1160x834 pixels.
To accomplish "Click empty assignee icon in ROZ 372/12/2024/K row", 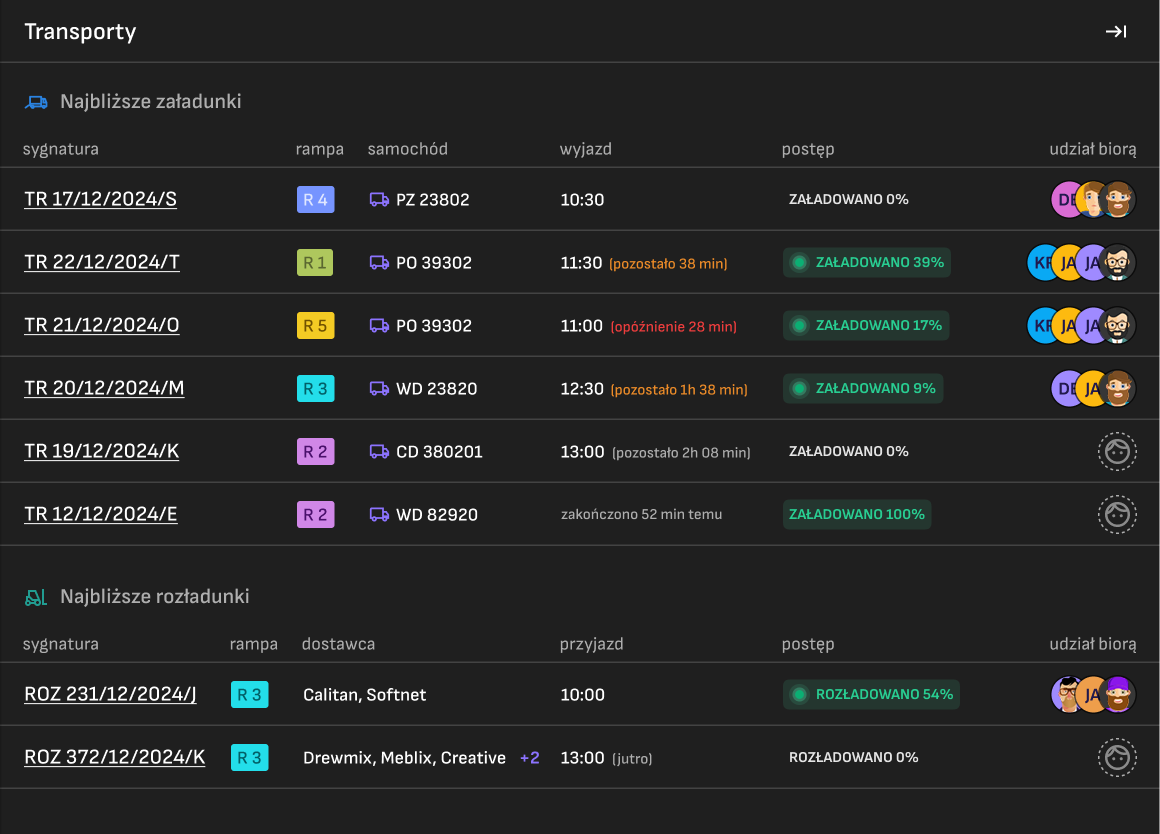I will pyautogui.click(x=1116, y=758).
